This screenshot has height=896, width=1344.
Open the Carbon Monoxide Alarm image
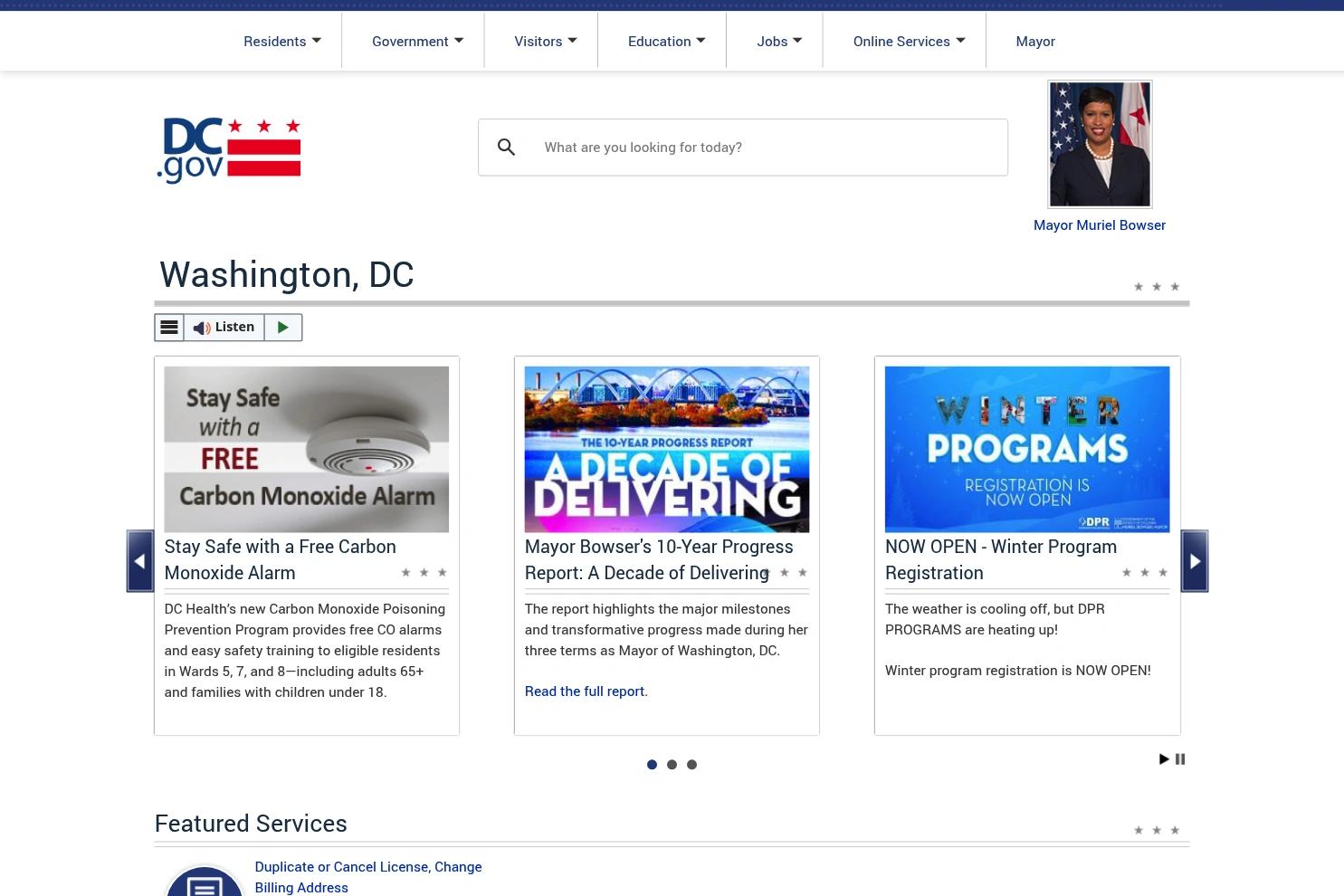pyautogui.click(x=306, y=449)
